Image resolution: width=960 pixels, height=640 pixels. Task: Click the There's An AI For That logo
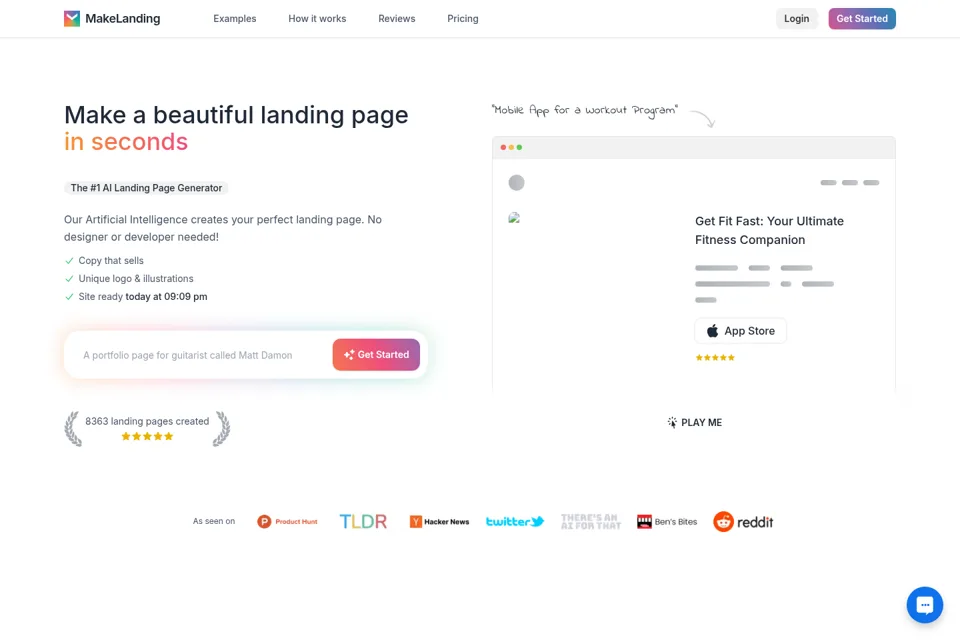click(591, 521)
